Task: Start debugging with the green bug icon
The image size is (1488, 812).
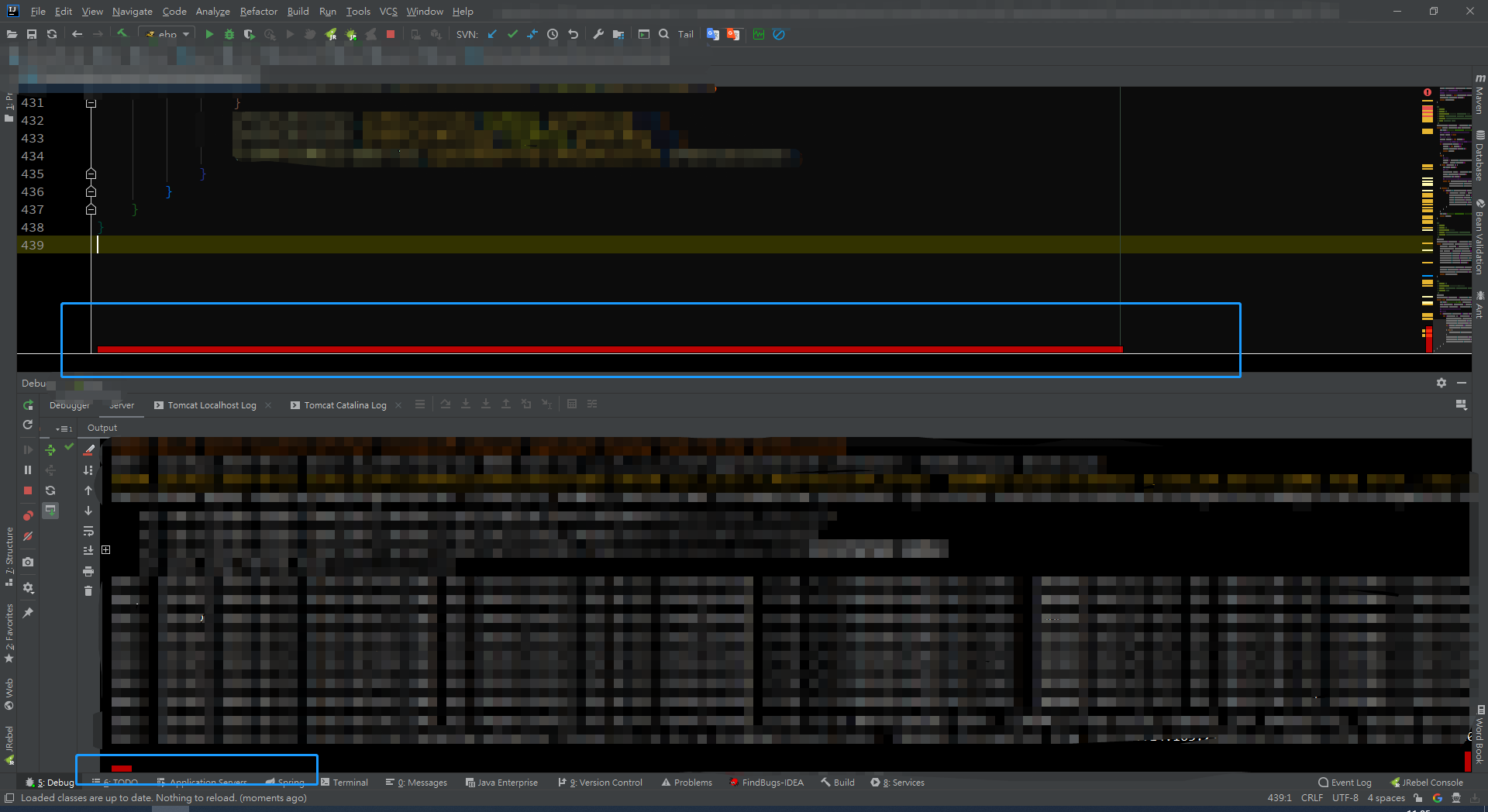Action: (229, 34)
